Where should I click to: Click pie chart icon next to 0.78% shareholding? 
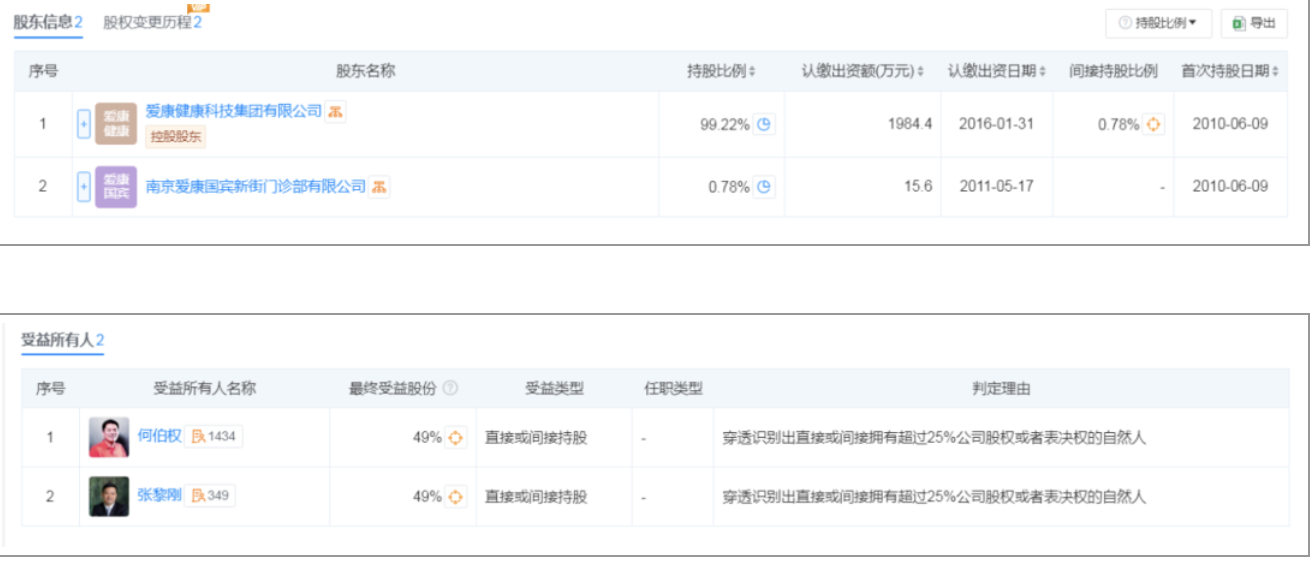[x=765, y=187]
